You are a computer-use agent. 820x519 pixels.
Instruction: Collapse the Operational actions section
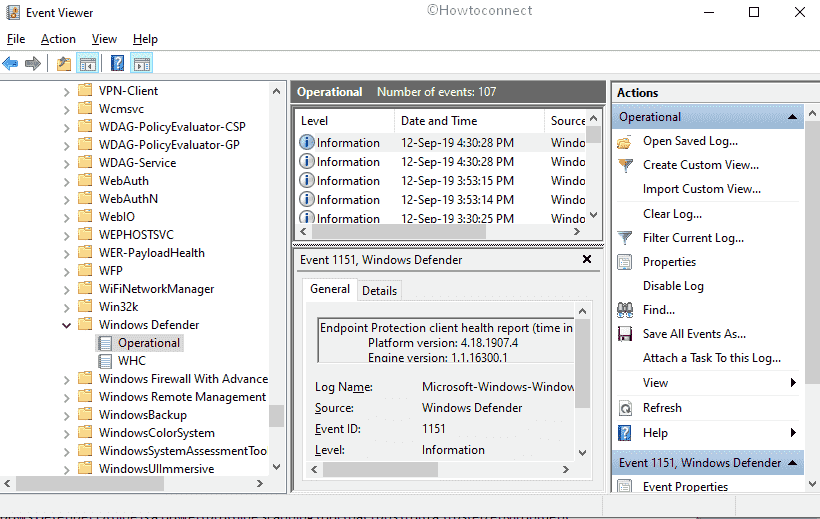point(792,117)
